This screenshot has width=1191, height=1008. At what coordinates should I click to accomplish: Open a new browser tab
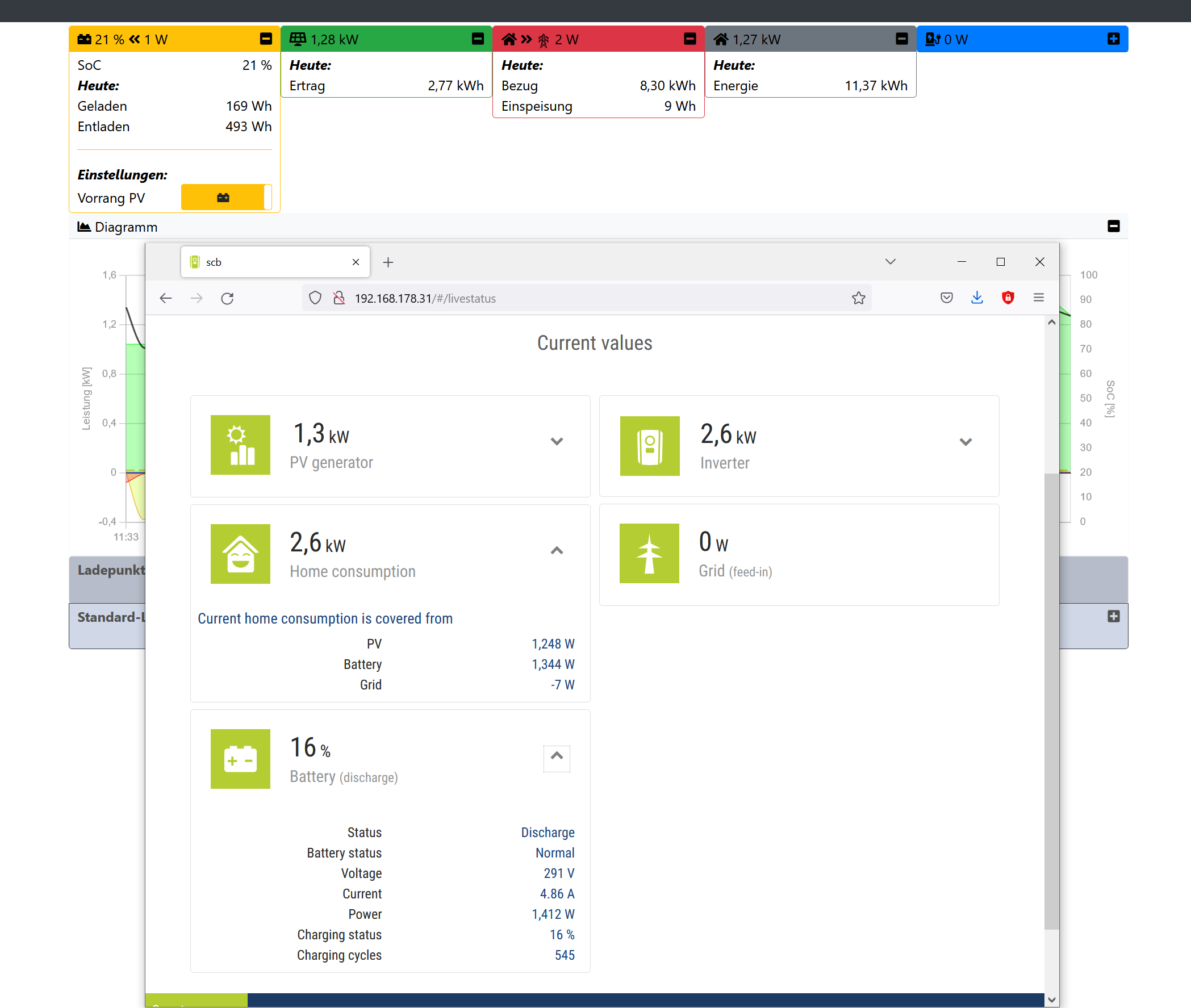(388, 262)
